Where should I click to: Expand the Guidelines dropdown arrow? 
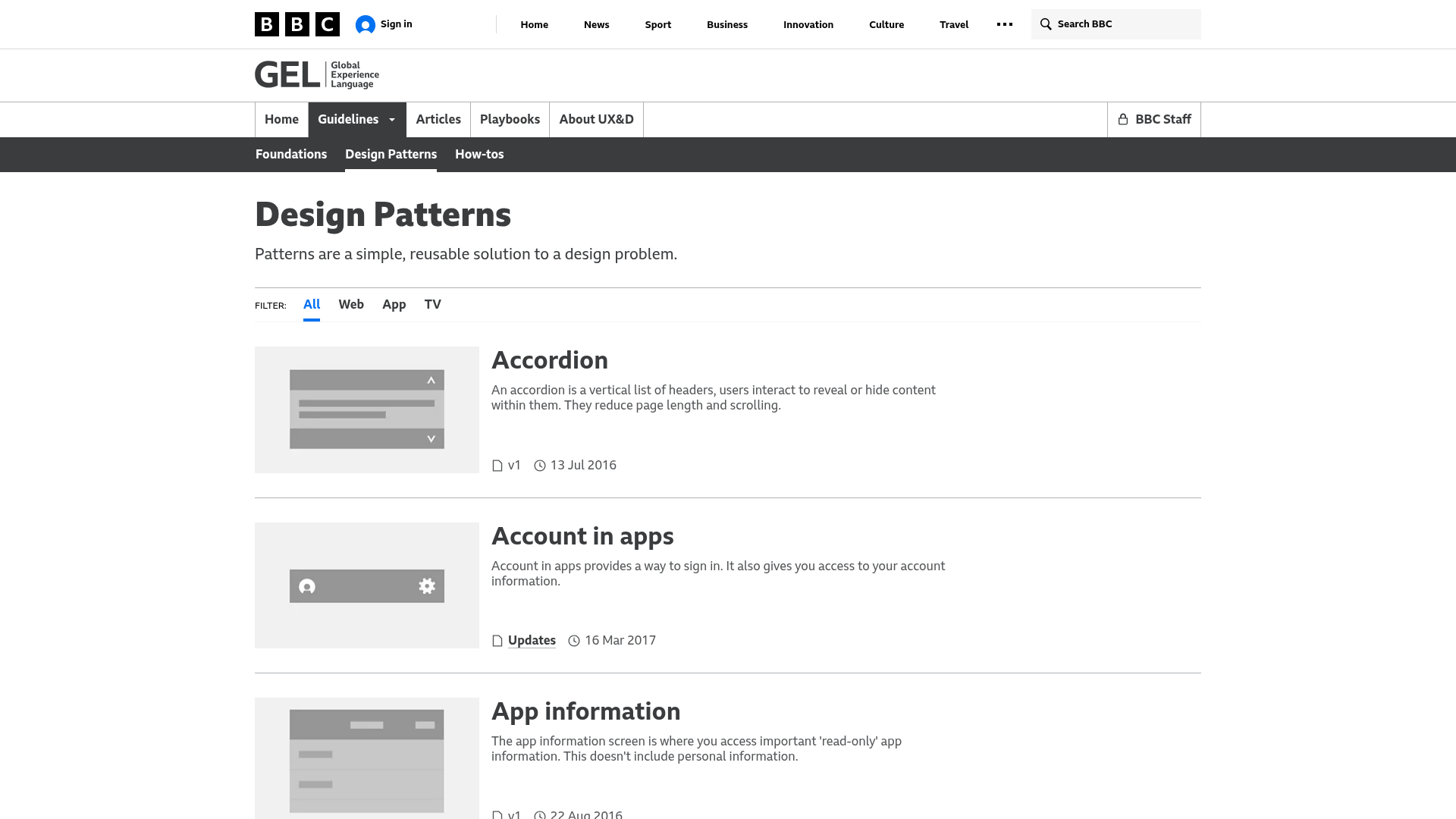392,120
